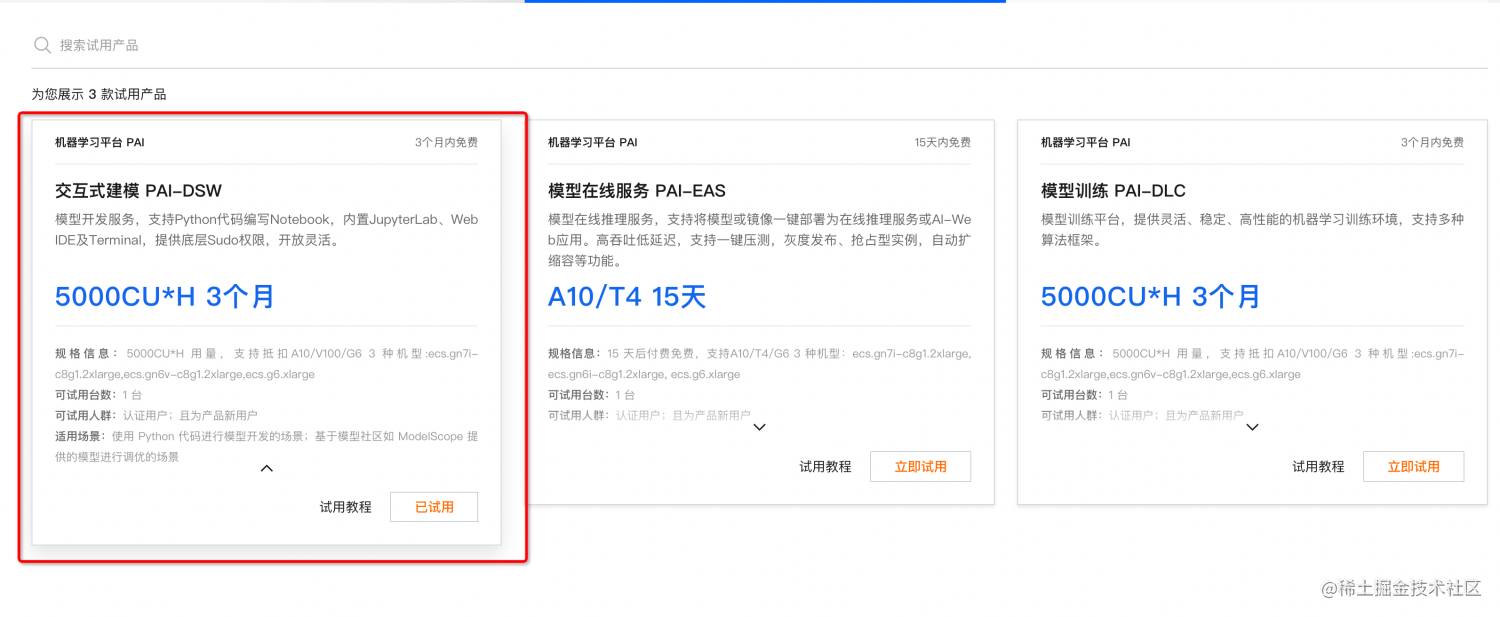Focus the 搜索试用产品 search field
Screen dimensions: 1500x617
pyautogui.click(x=758, y=45)
